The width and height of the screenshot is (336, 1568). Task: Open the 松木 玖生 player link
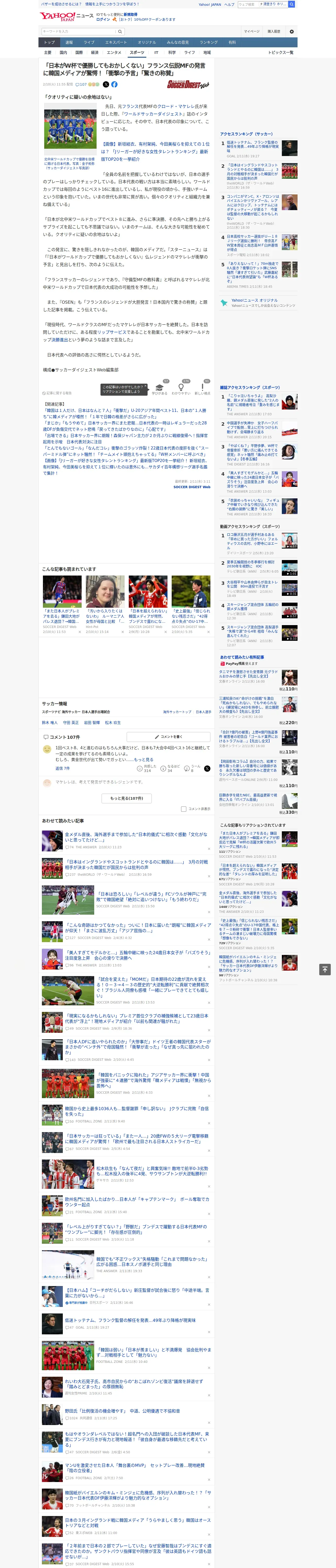(113, 723)
